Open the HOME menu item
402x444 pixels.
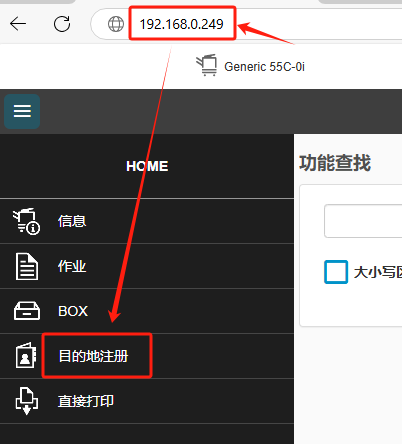(x=147, y=166)
